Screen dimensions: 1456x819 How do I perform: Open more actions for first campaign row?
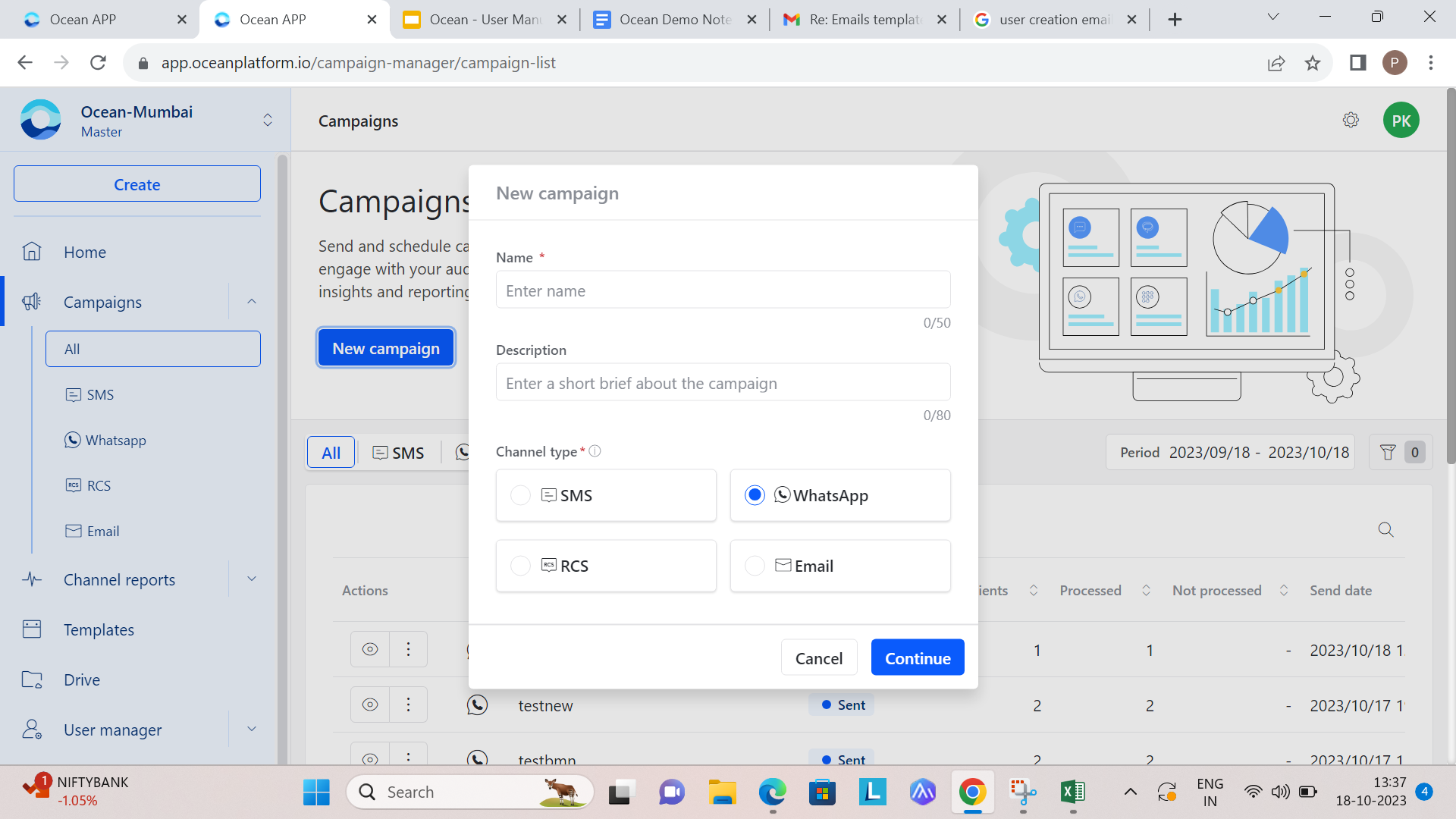coord(408,649)
